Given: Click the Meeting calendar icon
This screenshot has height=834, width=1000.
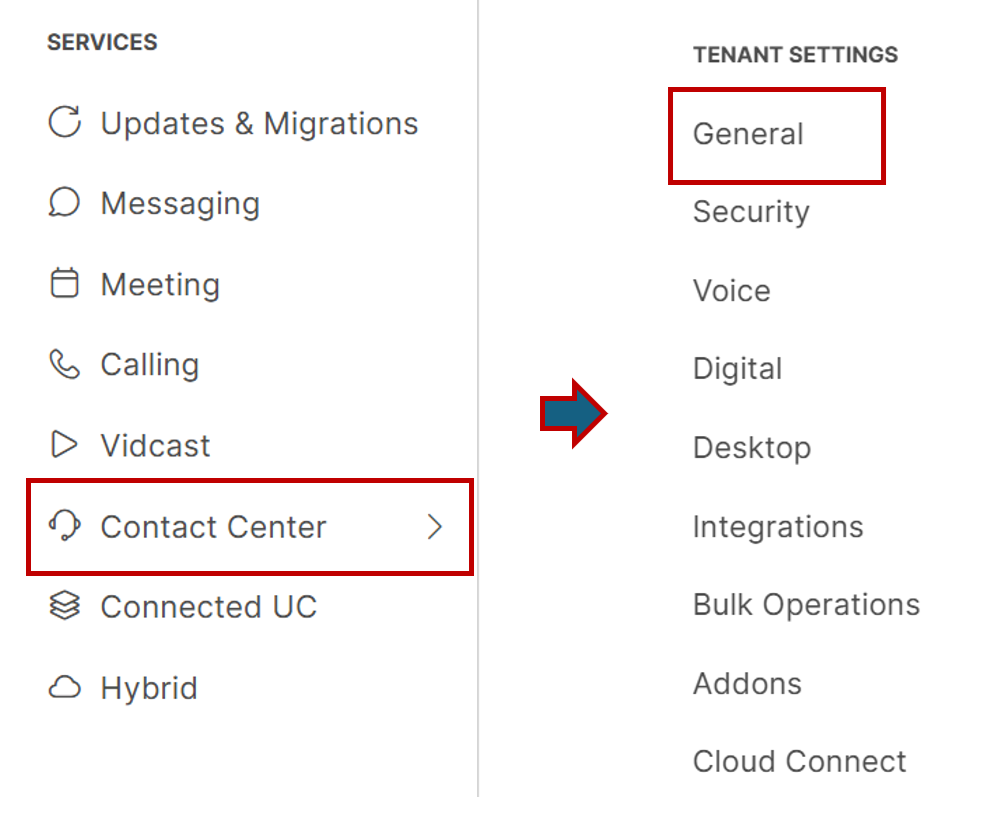Looking at the screenshot, I should coord(65,284).
